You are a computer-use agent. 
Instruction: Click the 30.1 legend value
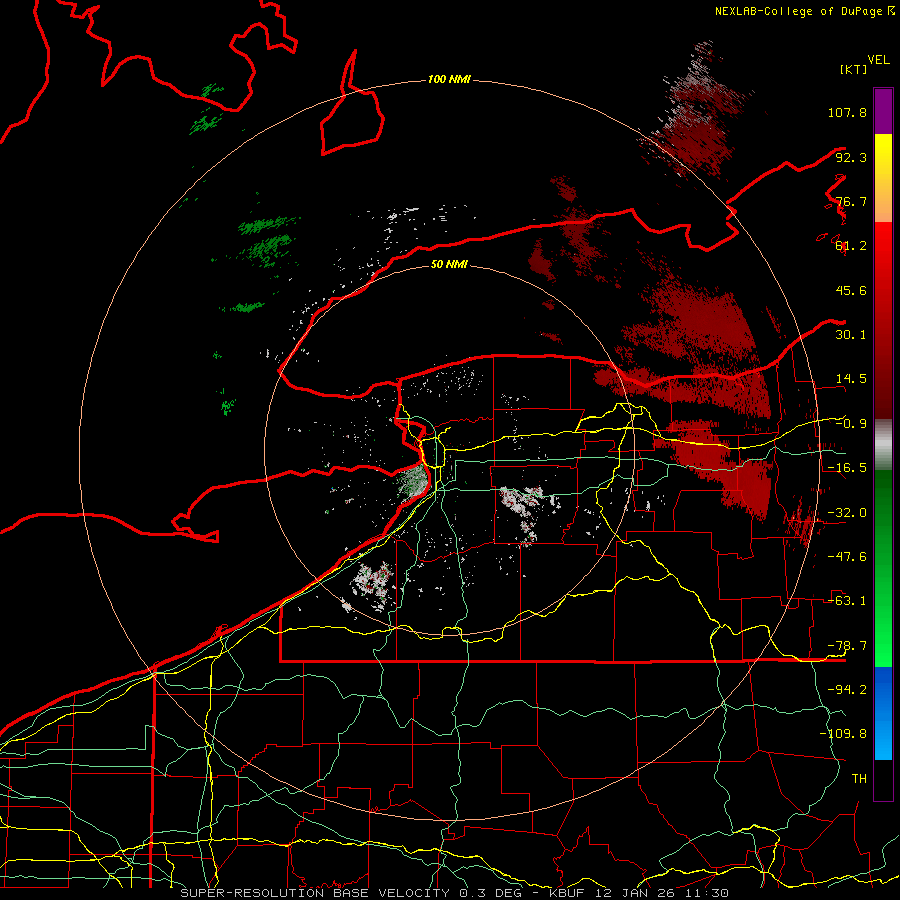(851, 335)
